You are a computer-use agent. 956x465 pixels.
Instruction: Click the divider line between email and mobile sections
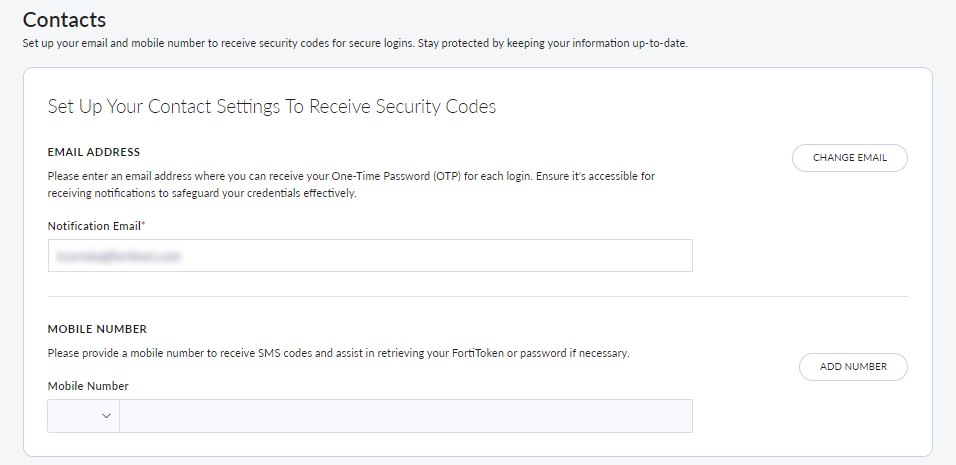click(477, 297)
